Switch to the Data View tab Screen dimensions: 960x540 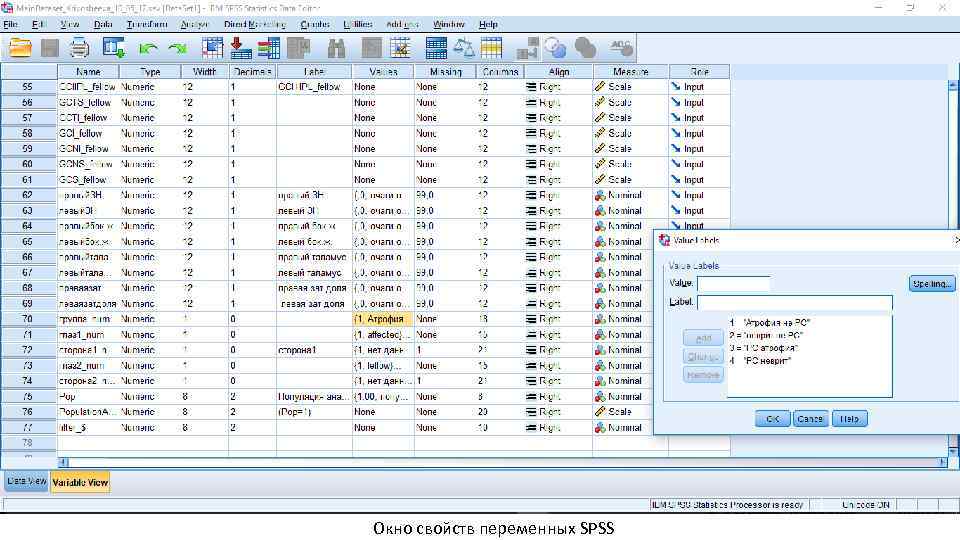pyautogui.click(x=26, y=481)
